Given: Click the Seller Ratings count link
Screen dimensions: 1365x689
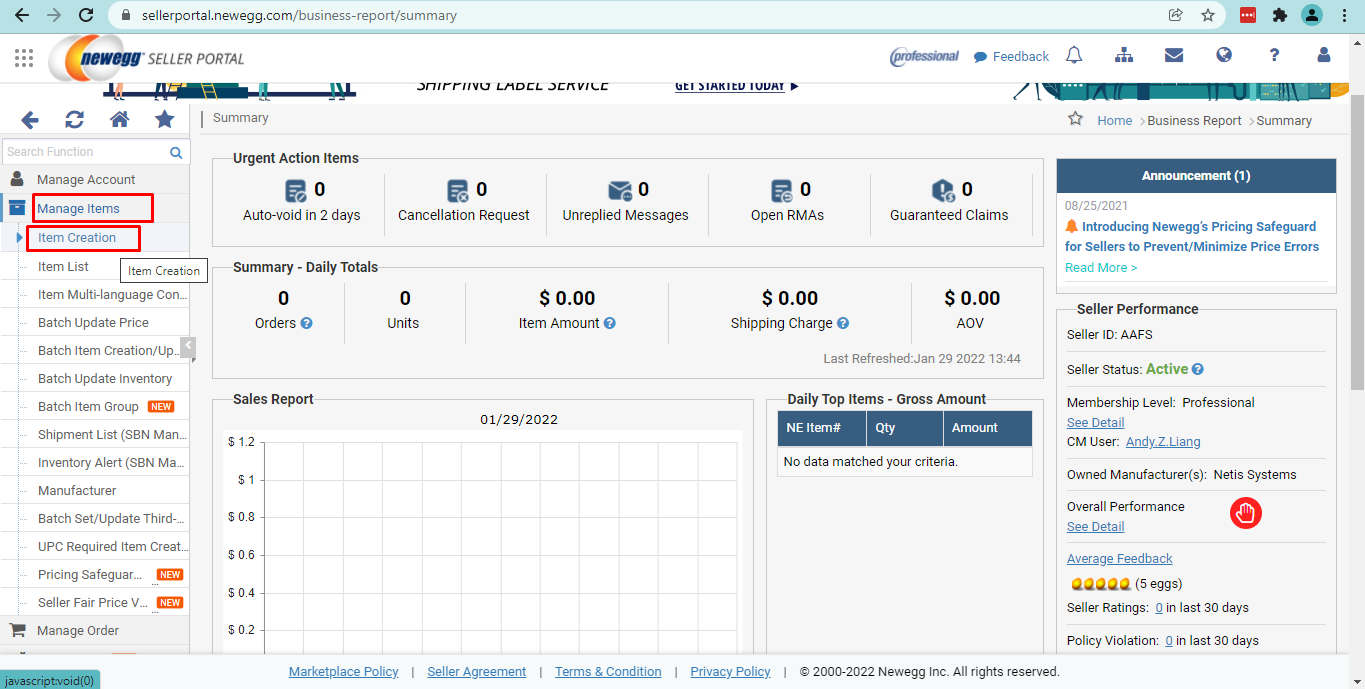Looking at the screenshot, I should (x=1159, y=608).
